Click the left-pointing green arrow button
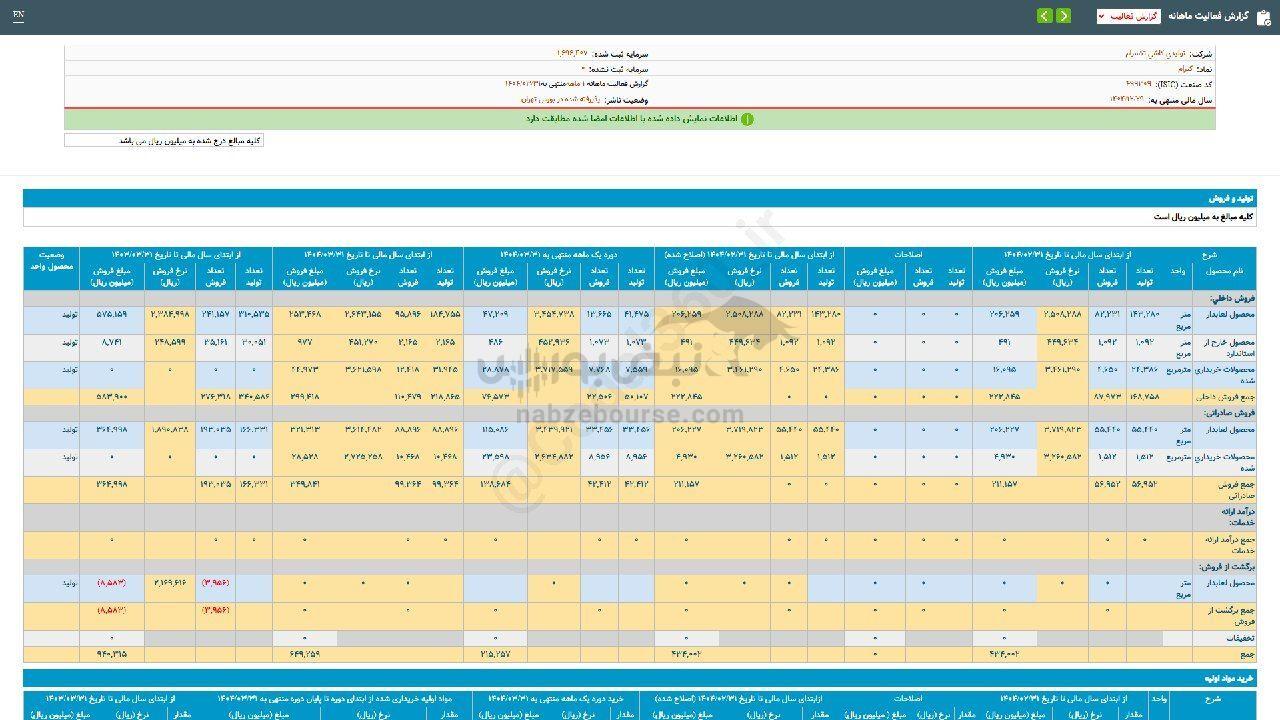 click(x=1044, y=16)
